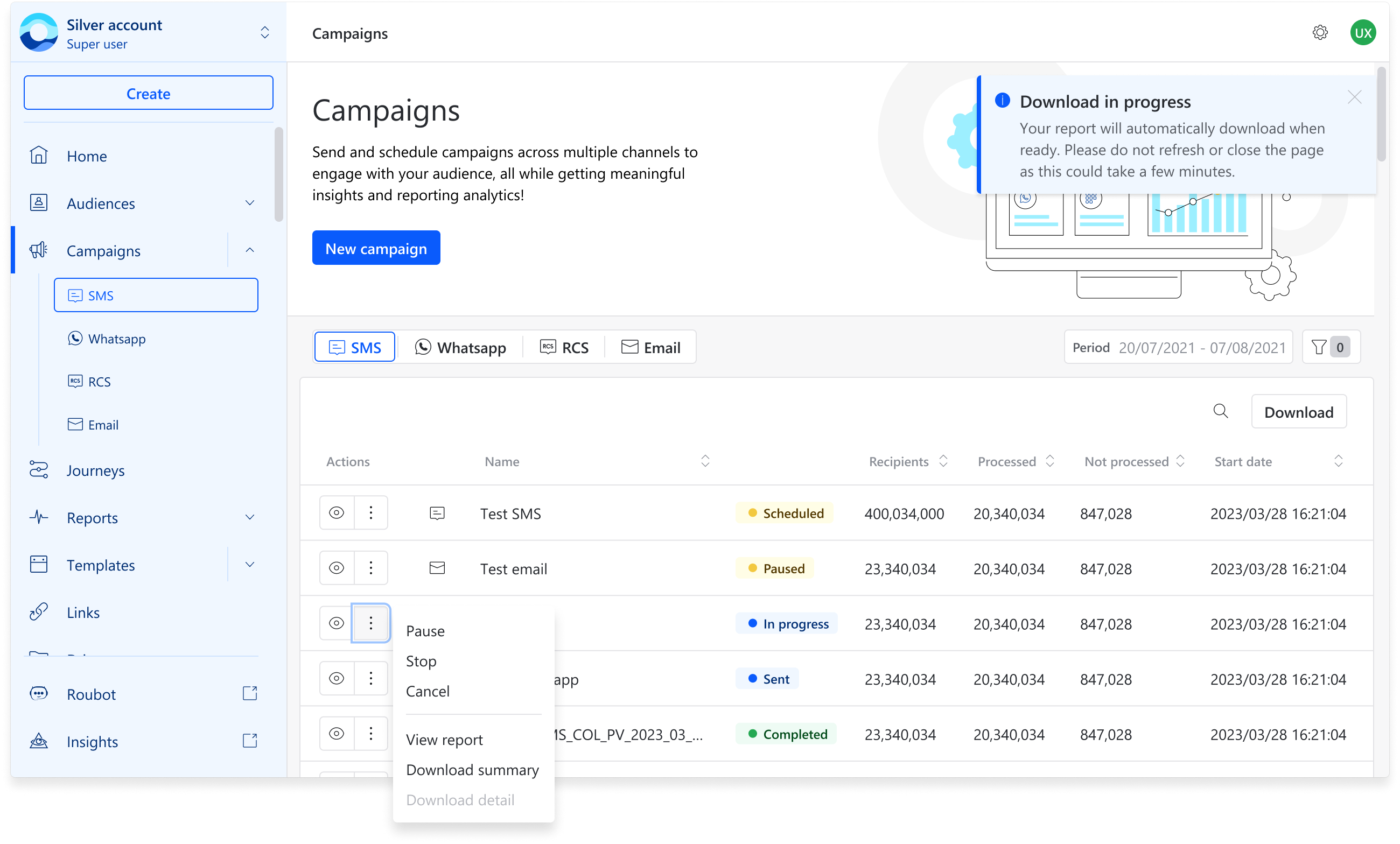Viewport: 1400px width, 844px height.
Task: Click the settings gear icon in header
Action: coord(1319,33)
